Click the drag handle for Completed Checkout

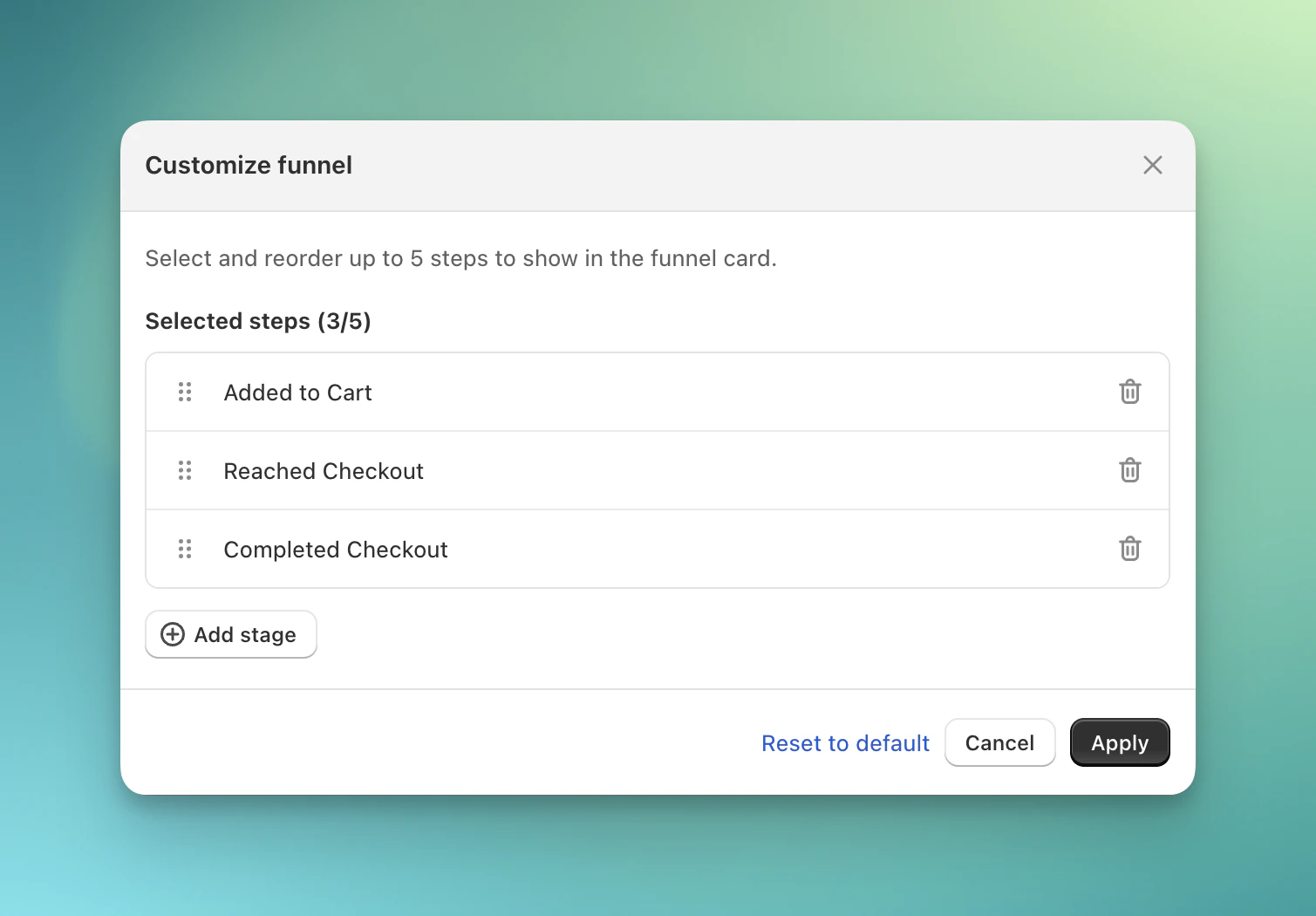185,549
